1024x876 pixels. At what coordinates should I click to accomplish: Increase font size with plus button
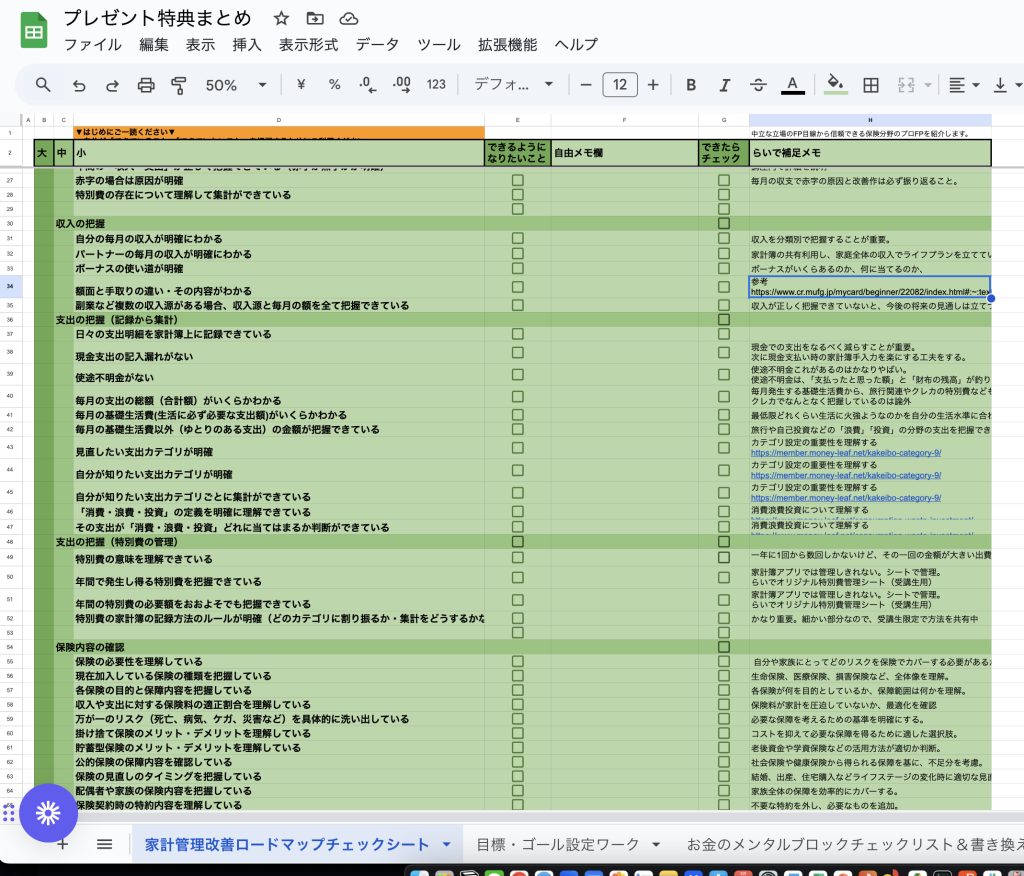pos(653,85)
